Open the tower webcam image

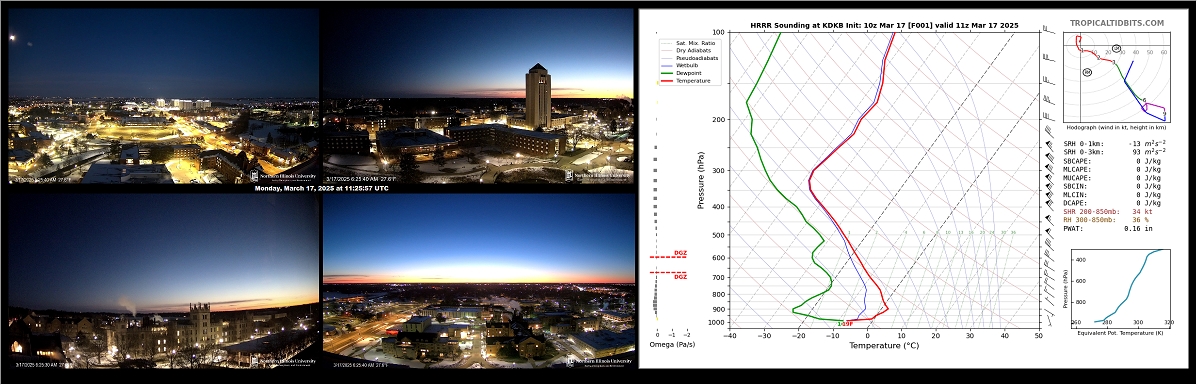tap(478, 96)
